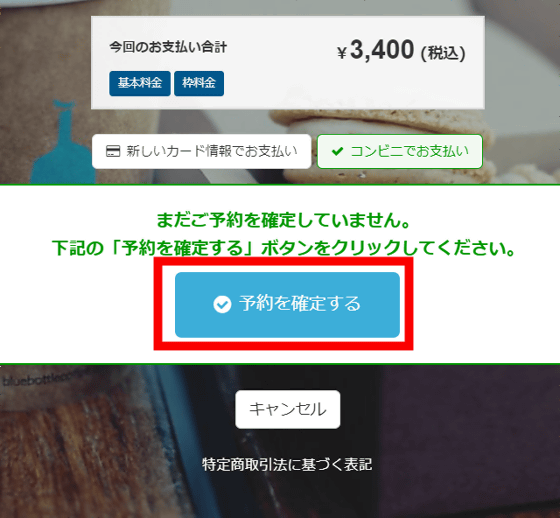This screenshot has width=560, height=518.
Task: Click the credit card icon
Action: point(113,151)
